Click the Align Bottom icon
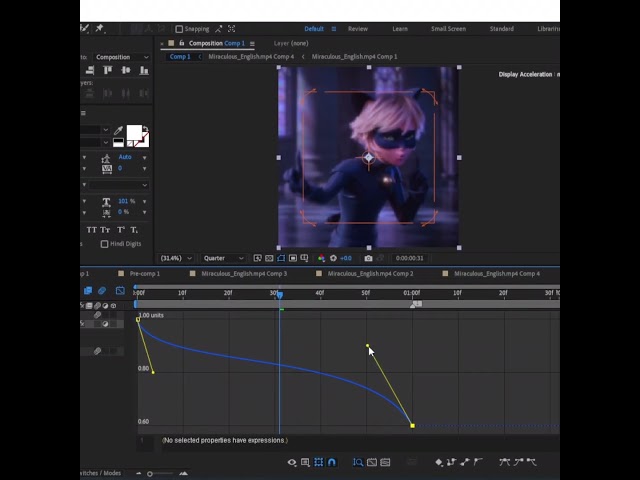The image size is (640, 480). [144, 70]
